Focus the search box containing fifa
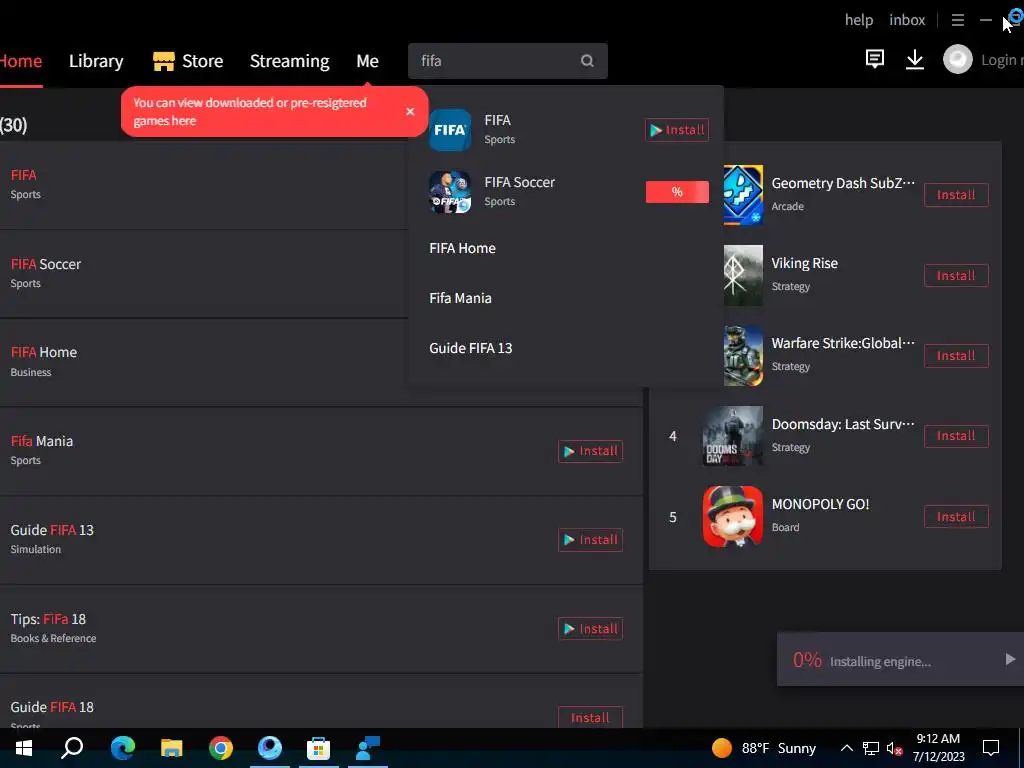1024x768 pixels. (507, 61)
